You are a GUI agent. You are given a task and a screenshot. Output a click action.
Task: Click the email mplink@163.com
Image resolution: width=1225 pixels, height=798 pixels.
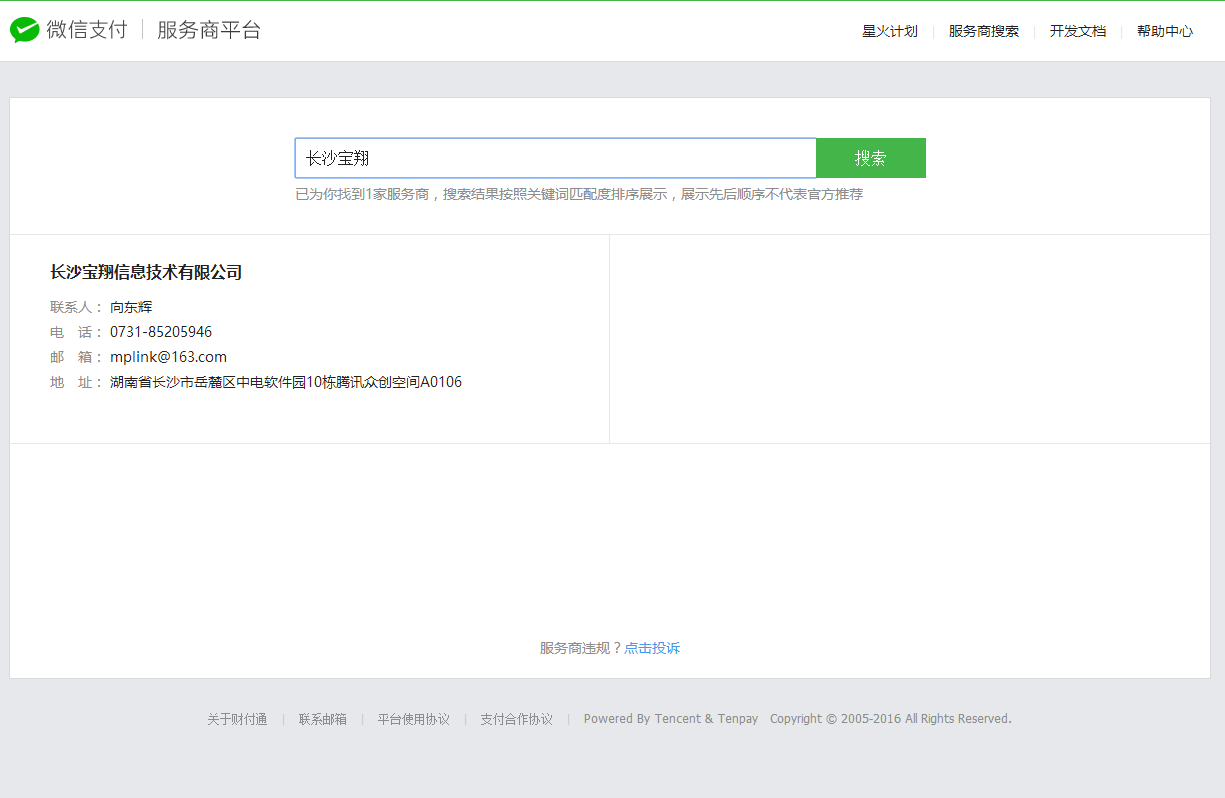click(168, 357)
